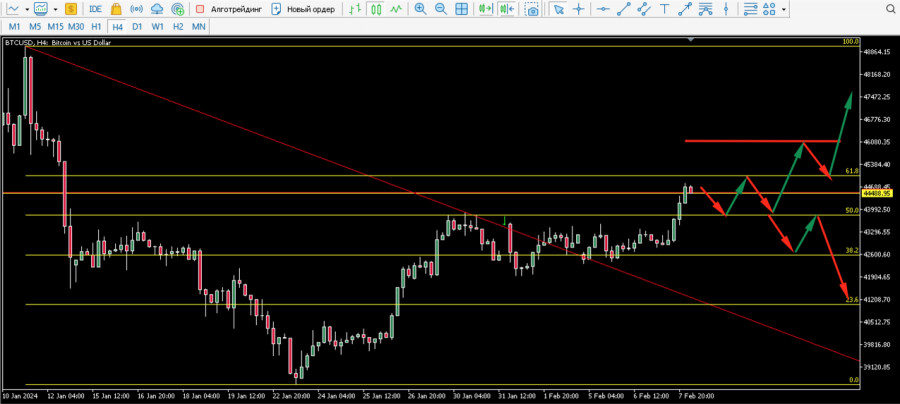Select the arrowed line tool
The height and width of the screenshot is (404, 900).
685,9
